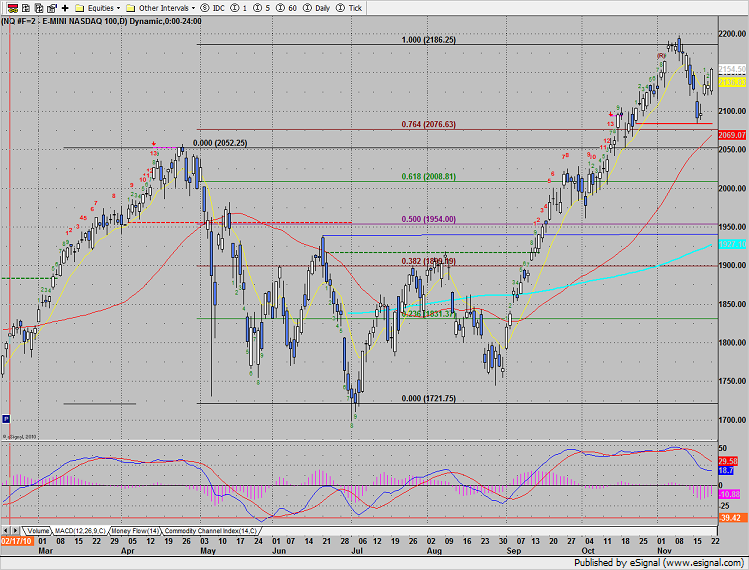Select the 5 minute interval
749x570 pixels.
pos(261,8)
